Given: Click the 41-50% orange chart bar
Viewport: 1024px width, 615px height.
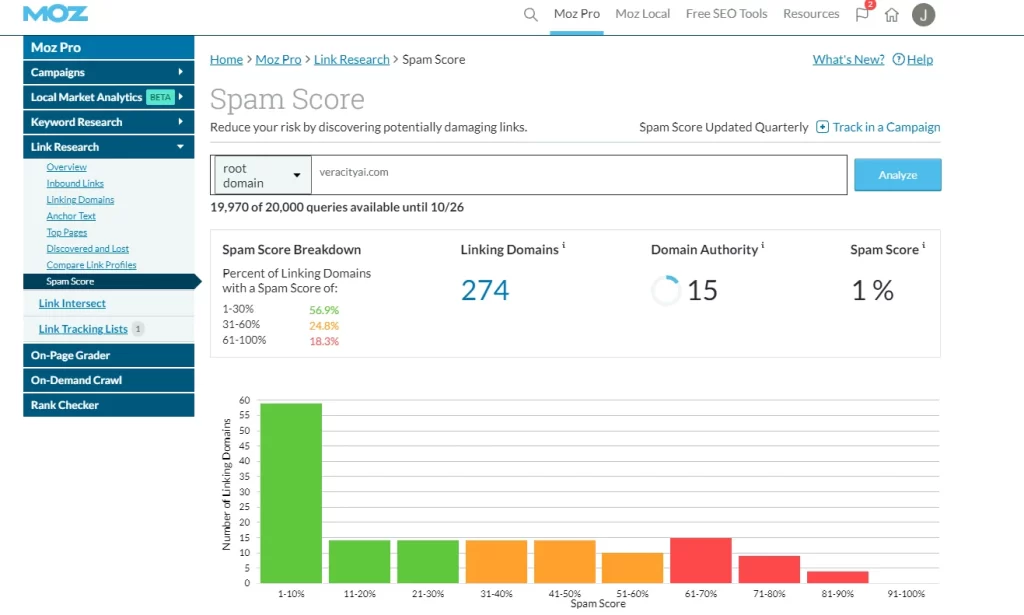Looking at the screenshot, I should coord(565,561).
